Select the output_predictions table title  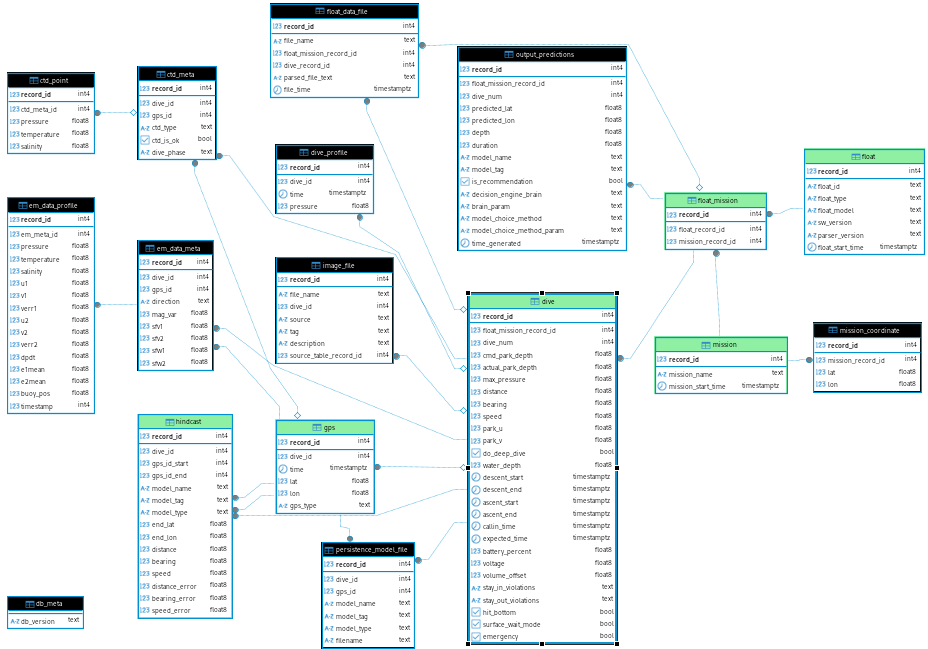point(544,54)
